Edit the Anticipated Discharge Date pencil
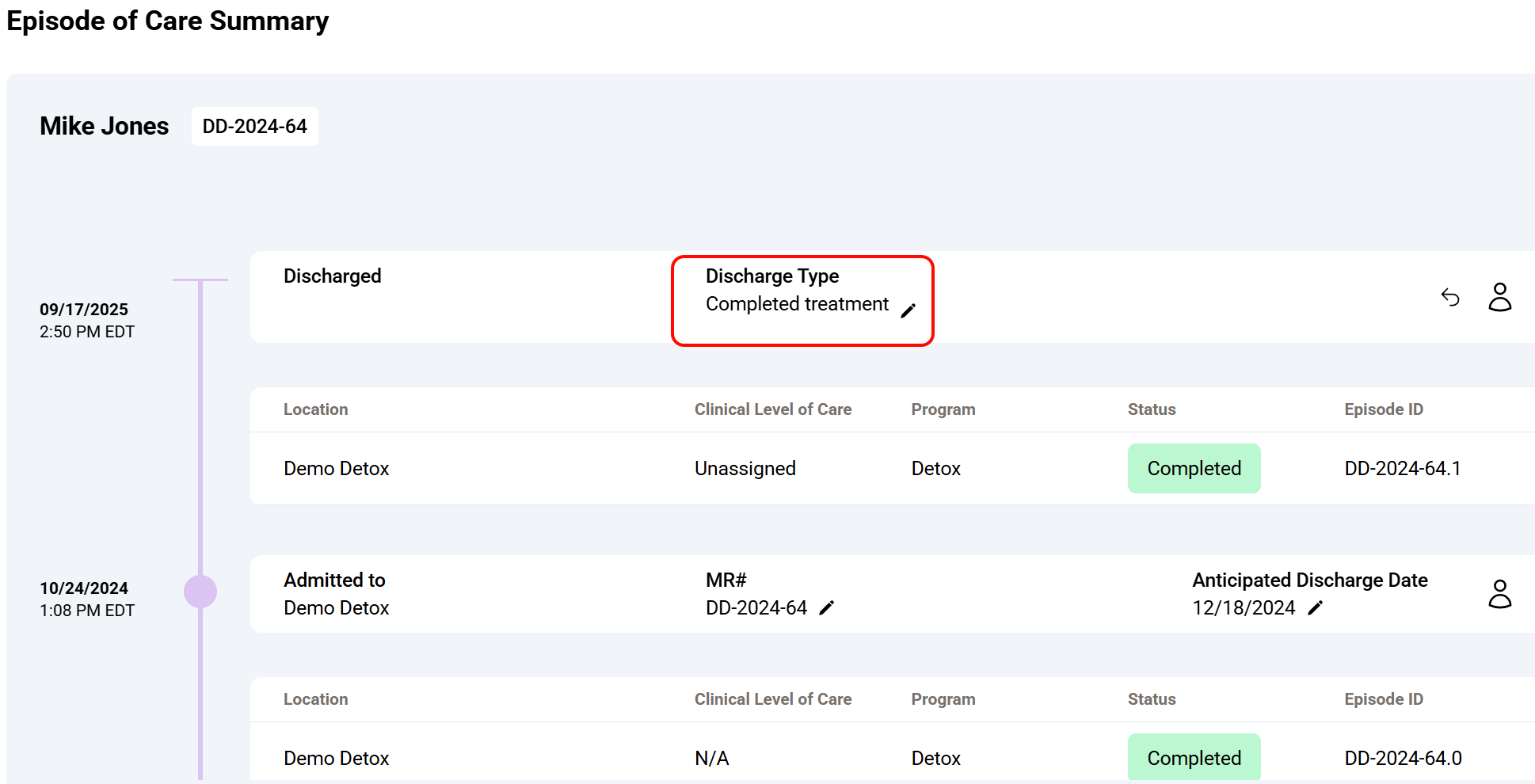Screen dimensions: 1535x784 point(1315,607)
